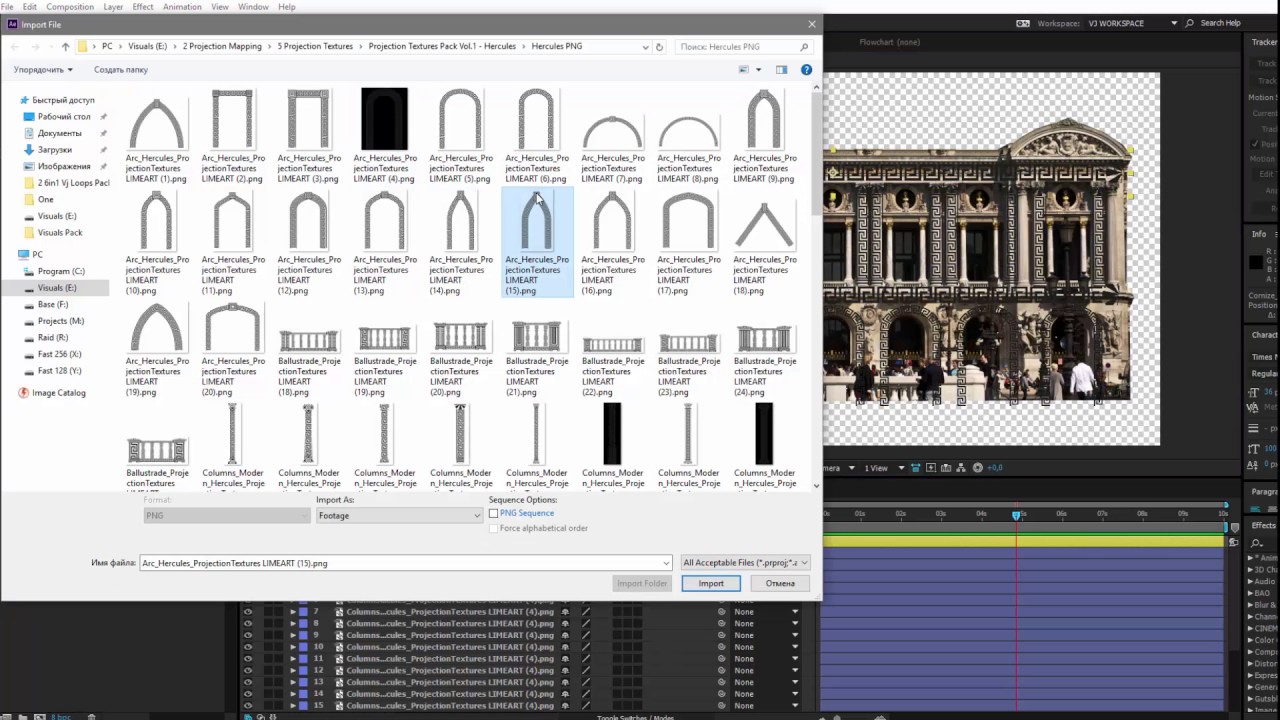The width and height of the screenshot is (1280, 720).
Task: Click Создать папку to create a folder
Action: [x=121, y=70]
